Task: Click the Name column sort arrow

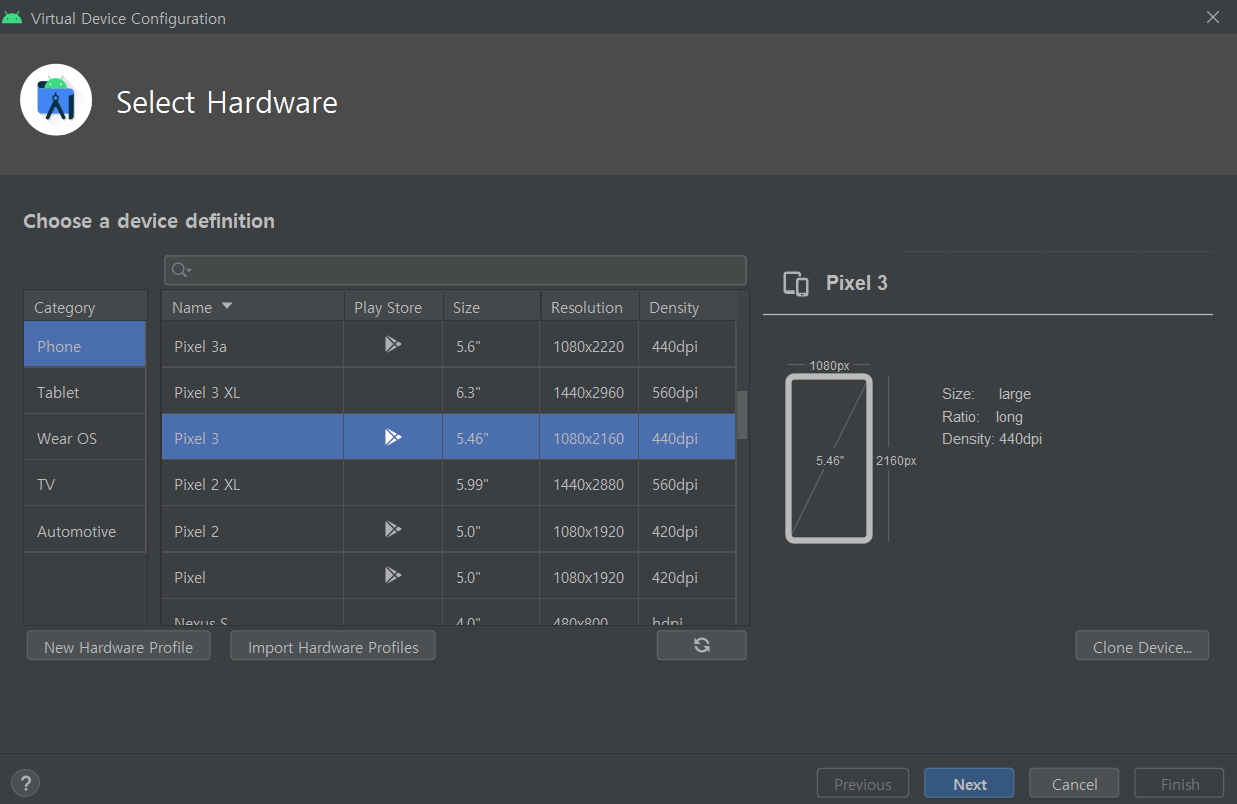Action: (227, 306)
